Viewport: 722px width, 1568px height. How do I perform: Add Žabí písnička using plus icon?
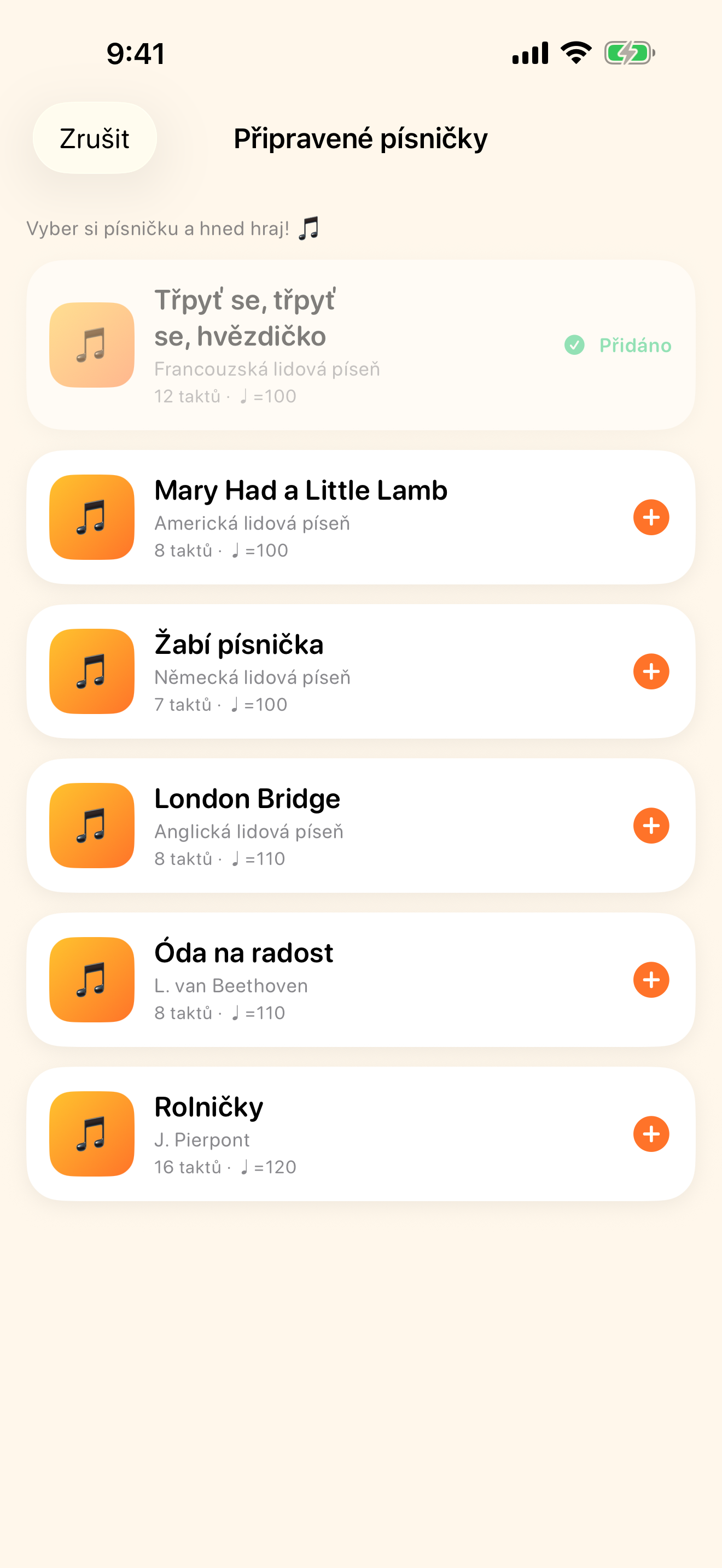click(651, 671)
